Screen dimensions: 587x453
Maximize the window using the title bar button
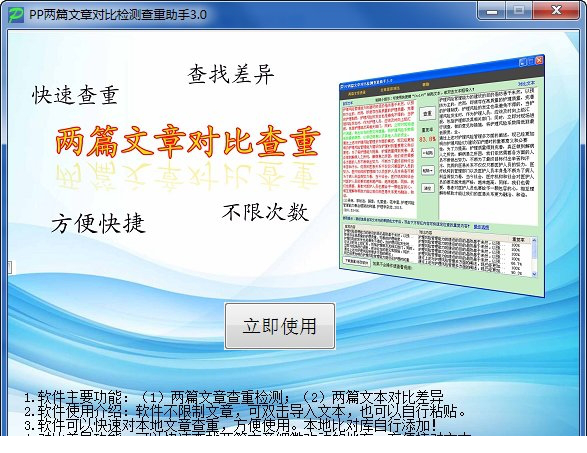click(518, 11)
